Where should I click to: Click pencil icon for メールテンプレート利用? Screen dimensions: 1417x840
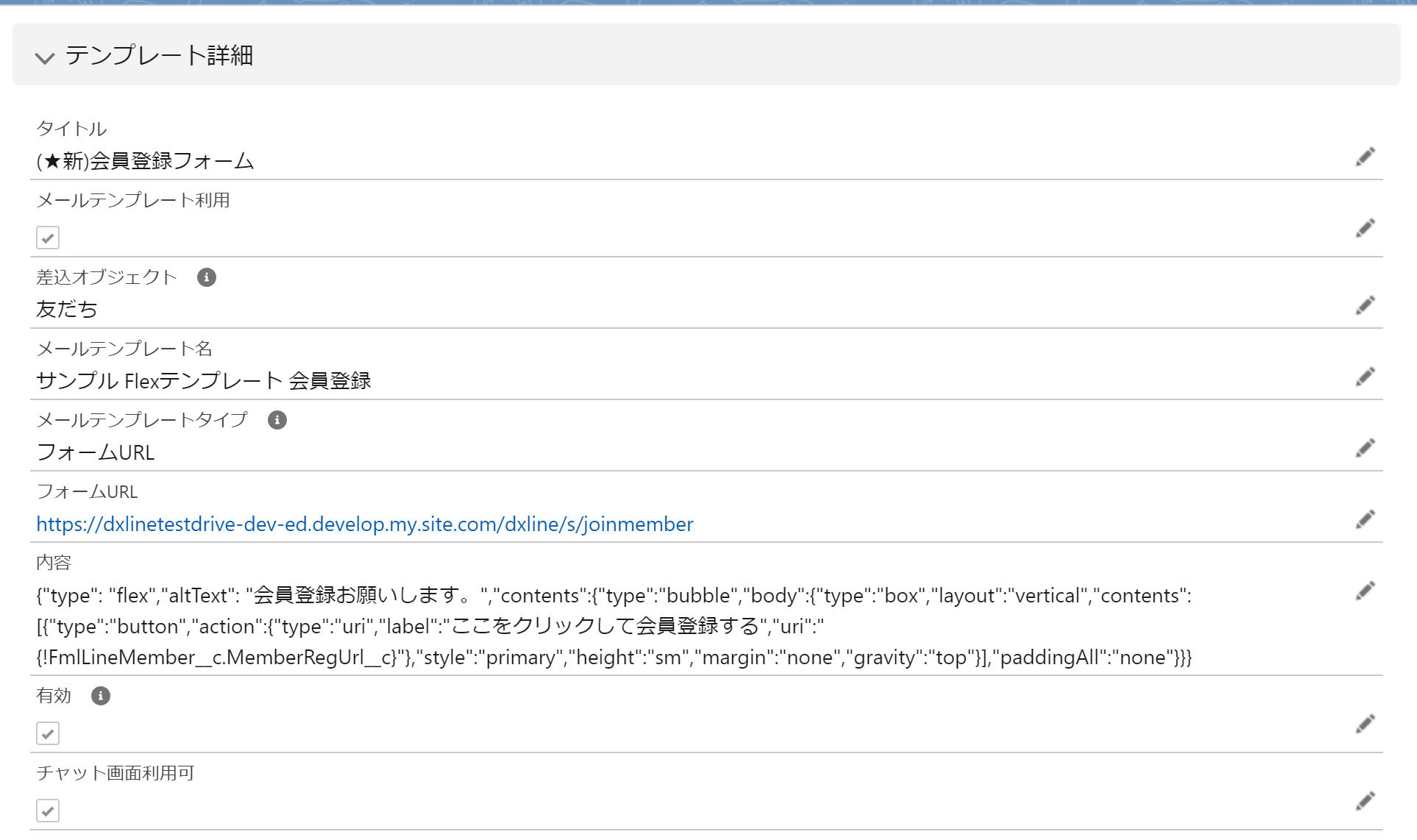click(1365, 228)
